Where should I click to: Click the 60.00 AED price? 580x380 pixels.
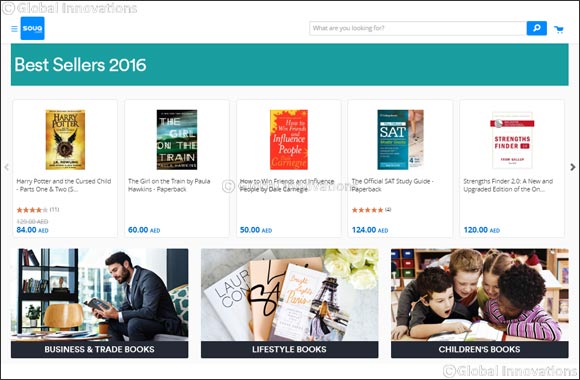click(x=144, y=230)
